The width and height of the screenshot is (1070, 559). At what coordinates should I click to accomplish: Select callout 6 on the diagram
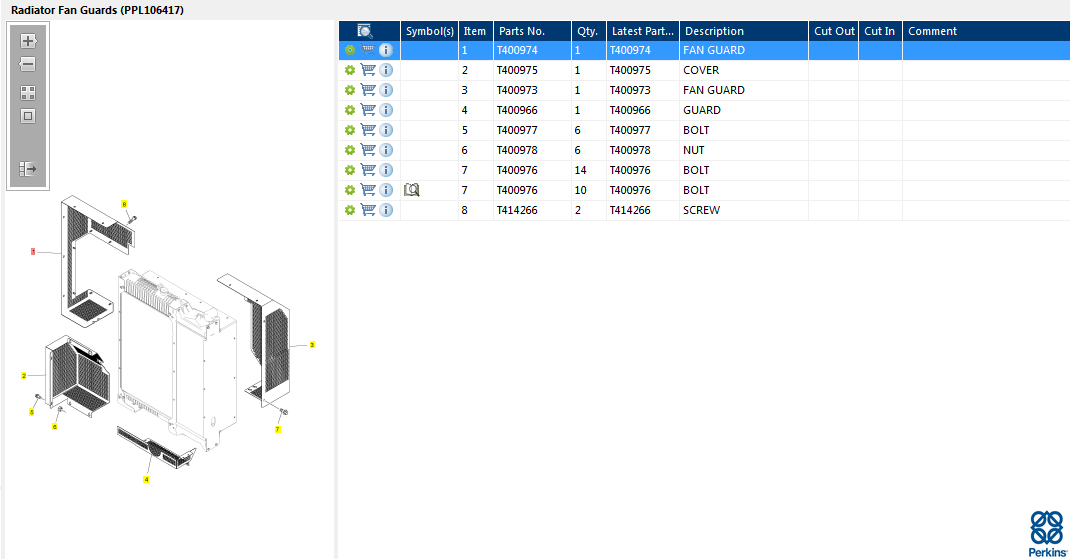coord(55,427)
